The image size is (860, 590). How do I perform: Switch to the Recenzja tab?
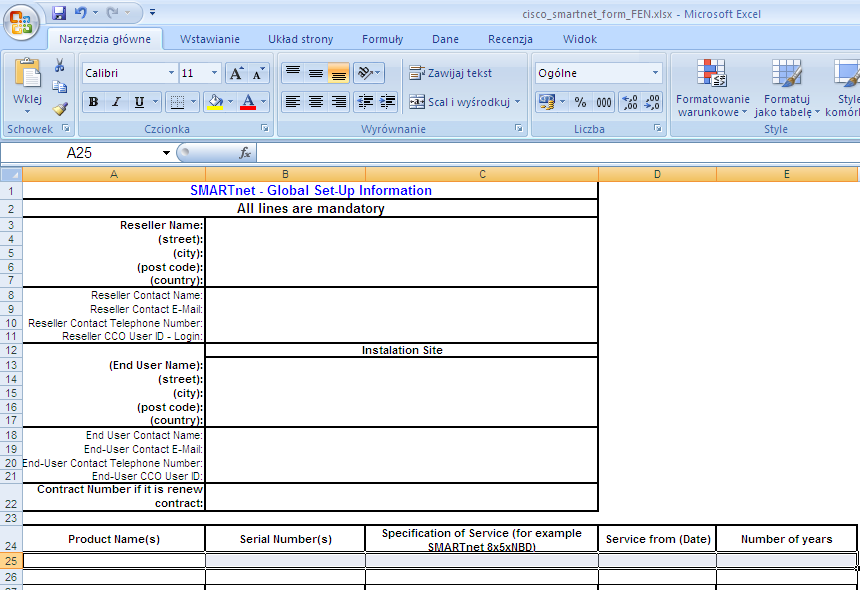coord(510,39)
